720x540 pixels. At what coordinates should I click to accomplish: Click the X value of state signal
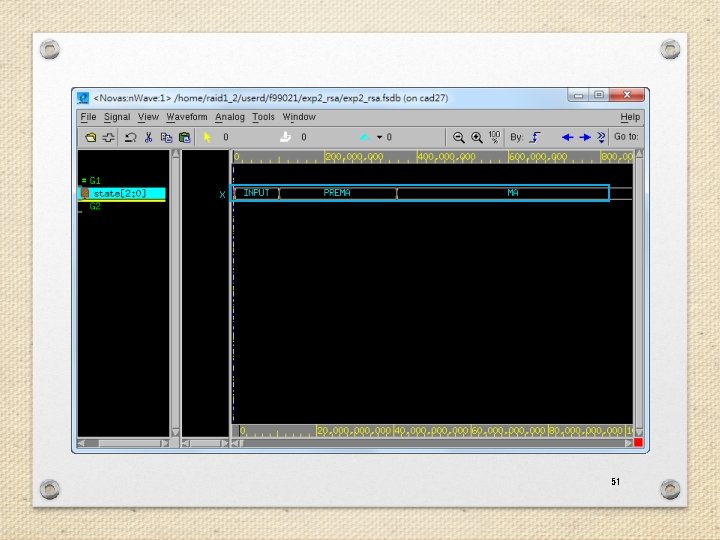click(222, 195)
